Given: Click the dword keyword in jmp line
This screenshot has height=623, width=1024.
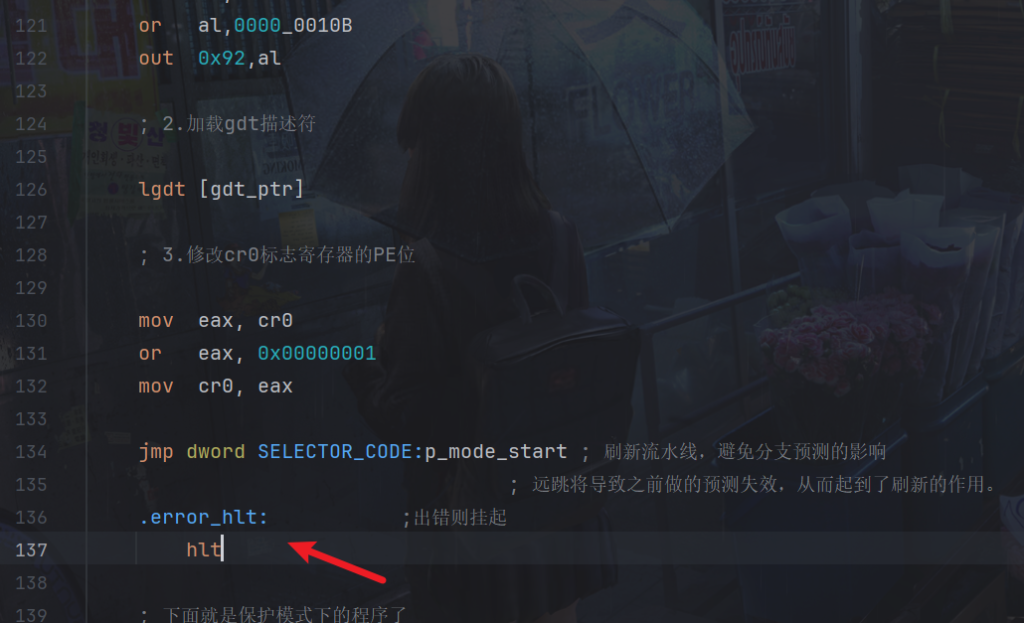Looking at the screenshot, I should (x=216, y=451).
